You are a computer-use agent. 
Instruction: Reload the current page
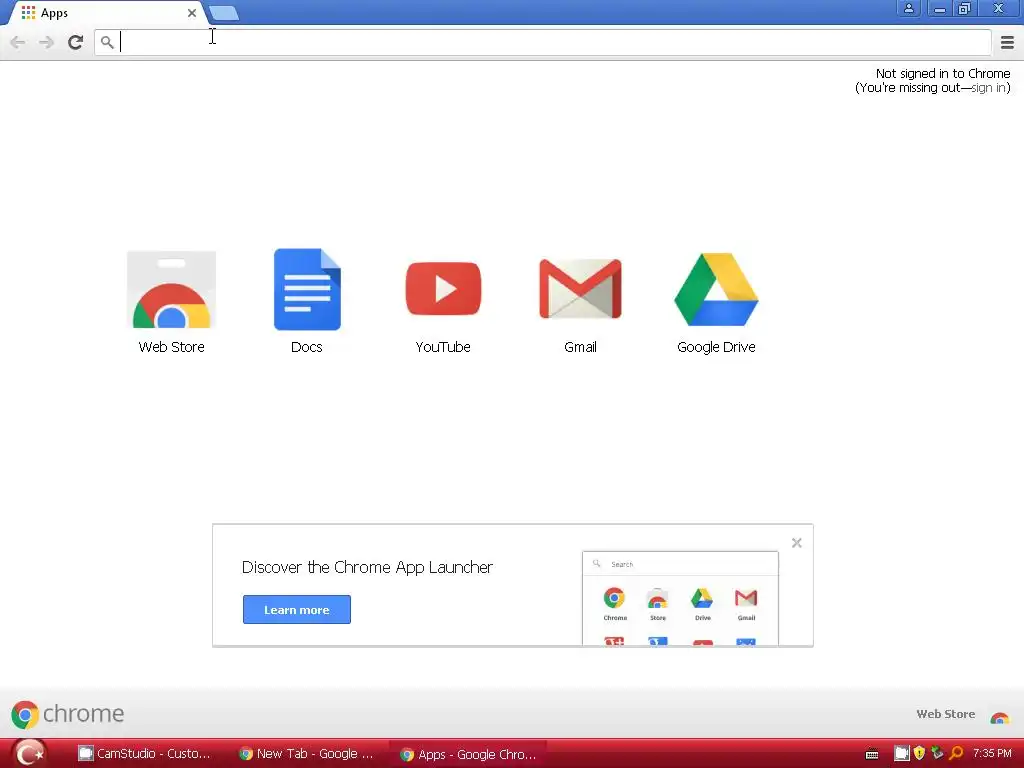[75, 42]
